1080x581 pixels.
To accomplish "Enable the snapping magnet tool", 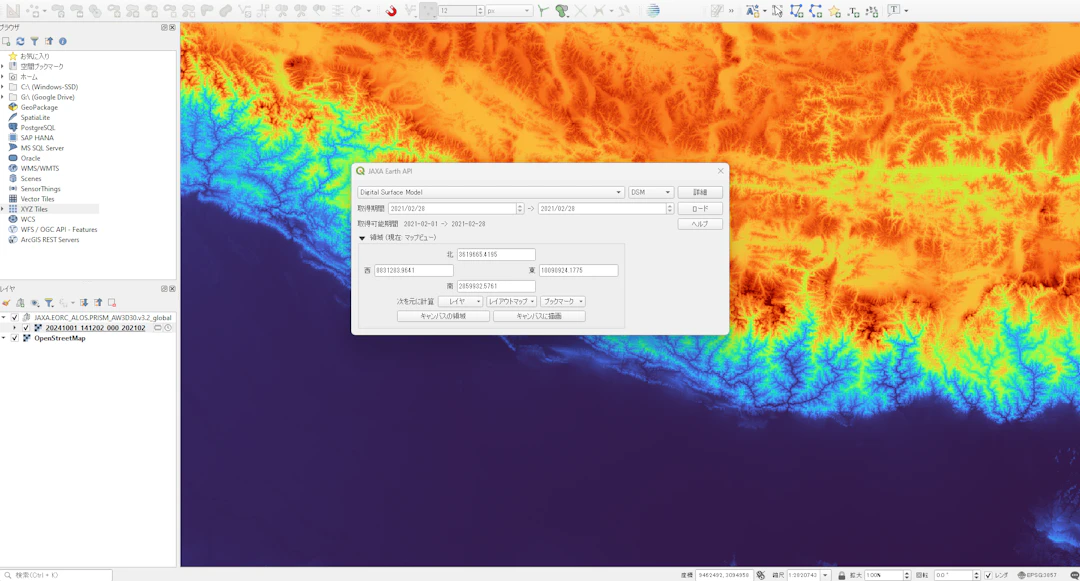I will [x=391, y=11].
